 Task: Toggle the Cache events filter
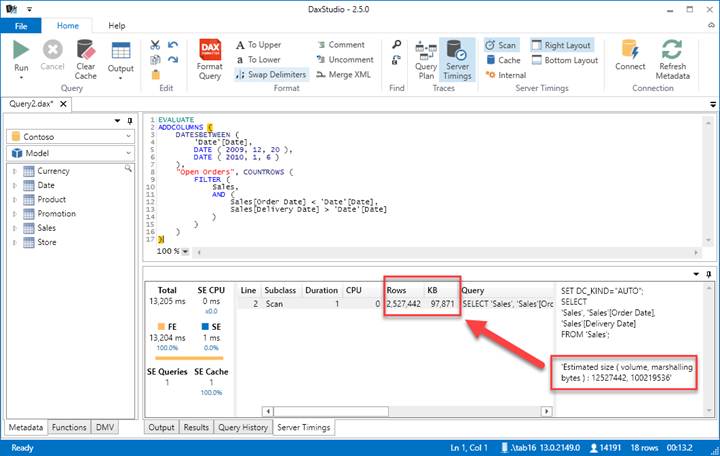503,60
